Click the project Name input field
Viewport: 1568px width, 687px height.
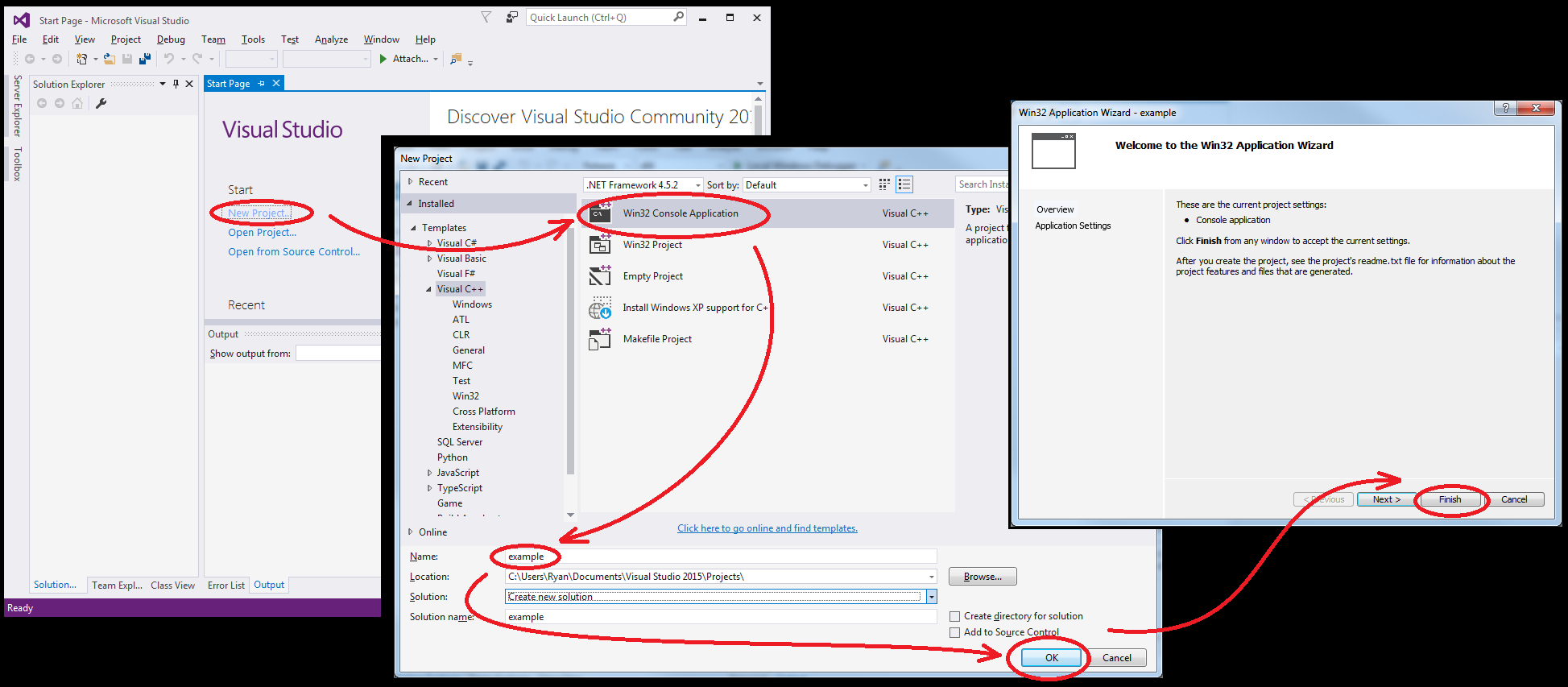[x=721, y=557]
